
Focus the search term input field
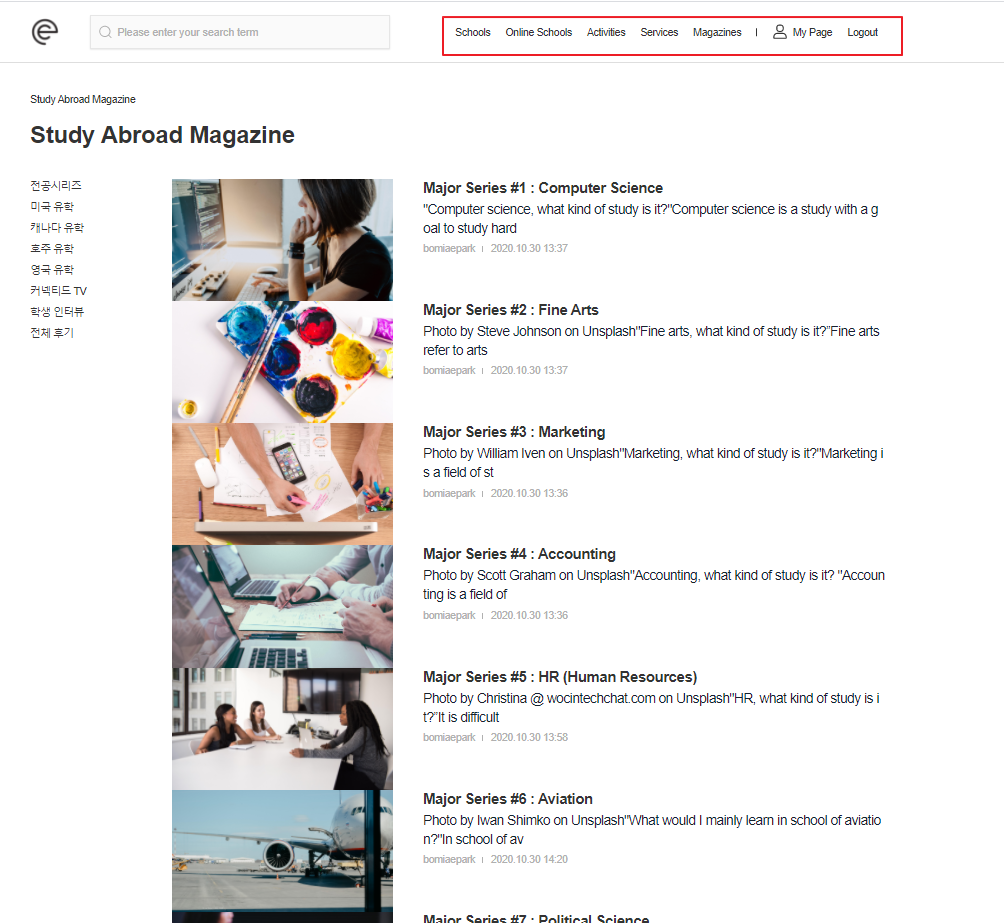point(248,32)
